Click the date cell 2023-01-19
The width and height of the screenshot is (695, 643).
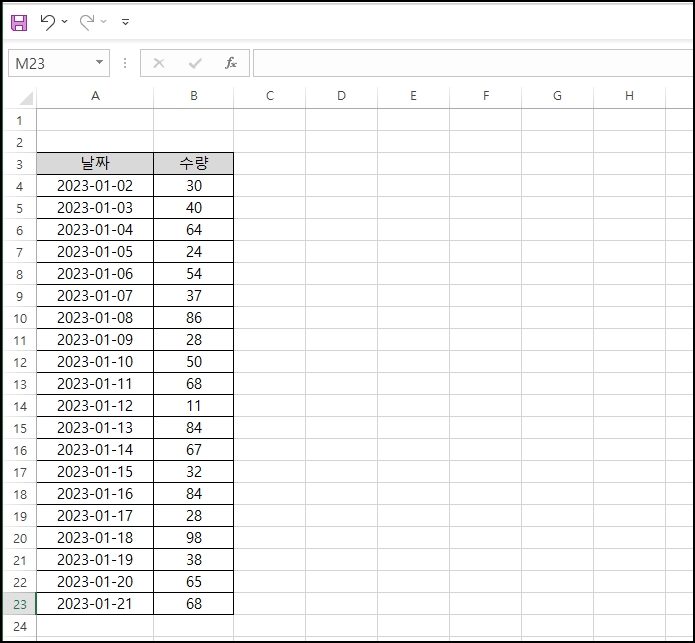[95, 560]
